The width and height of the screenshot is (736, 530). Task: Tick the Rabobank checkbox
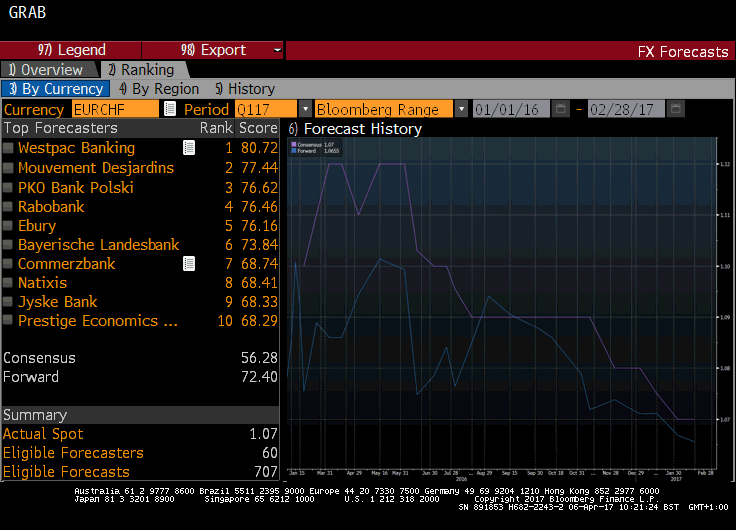pyautogui.click(x=8, y=207)
